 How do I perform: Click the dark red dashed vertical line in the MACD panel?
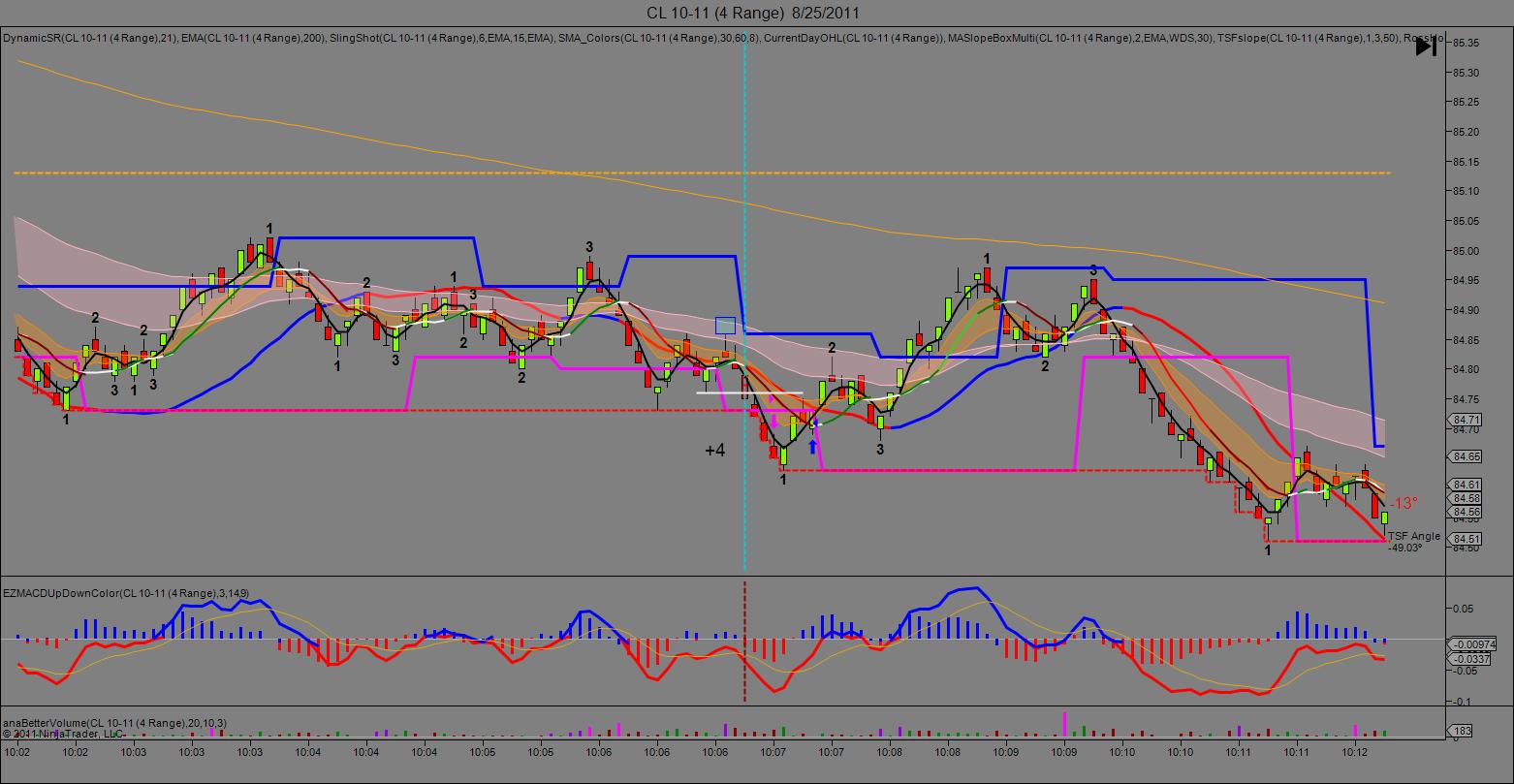(744, 641)
